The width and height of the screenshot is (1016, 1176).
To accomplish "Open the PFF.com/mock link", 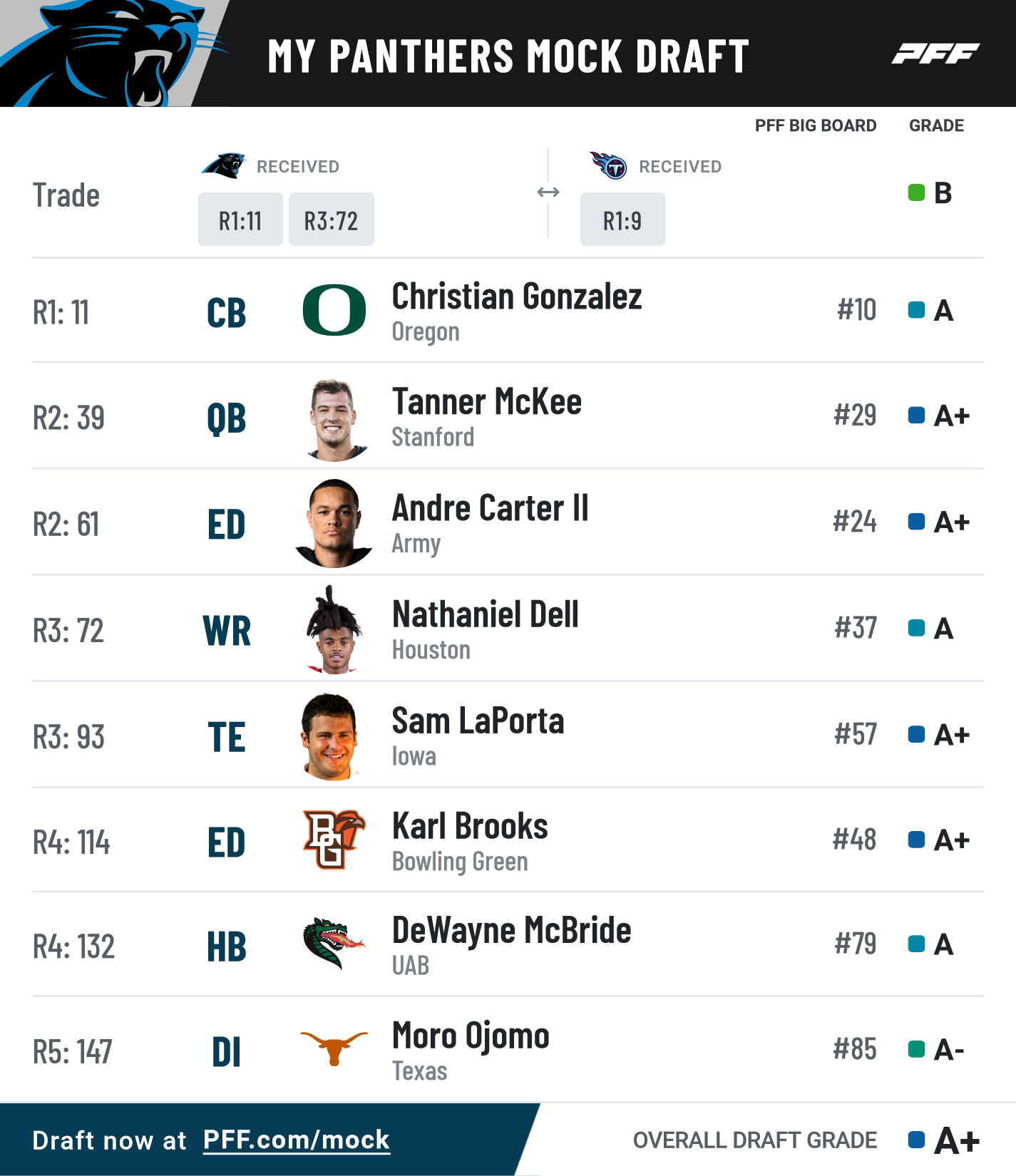I will (x=297, y=1140).
